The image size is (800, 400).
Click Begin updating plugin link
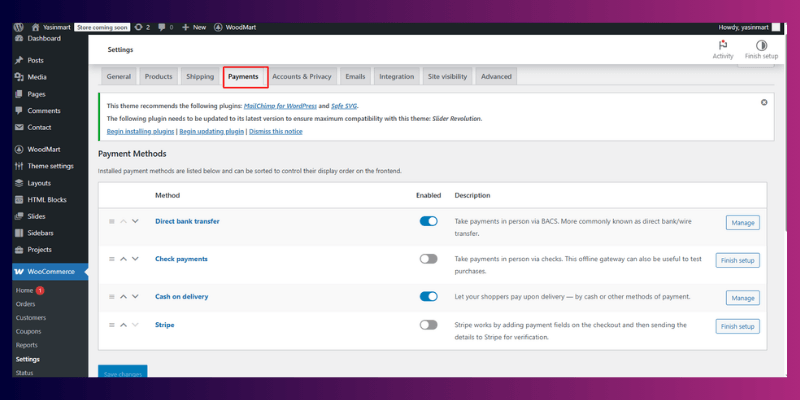(212, 132)
